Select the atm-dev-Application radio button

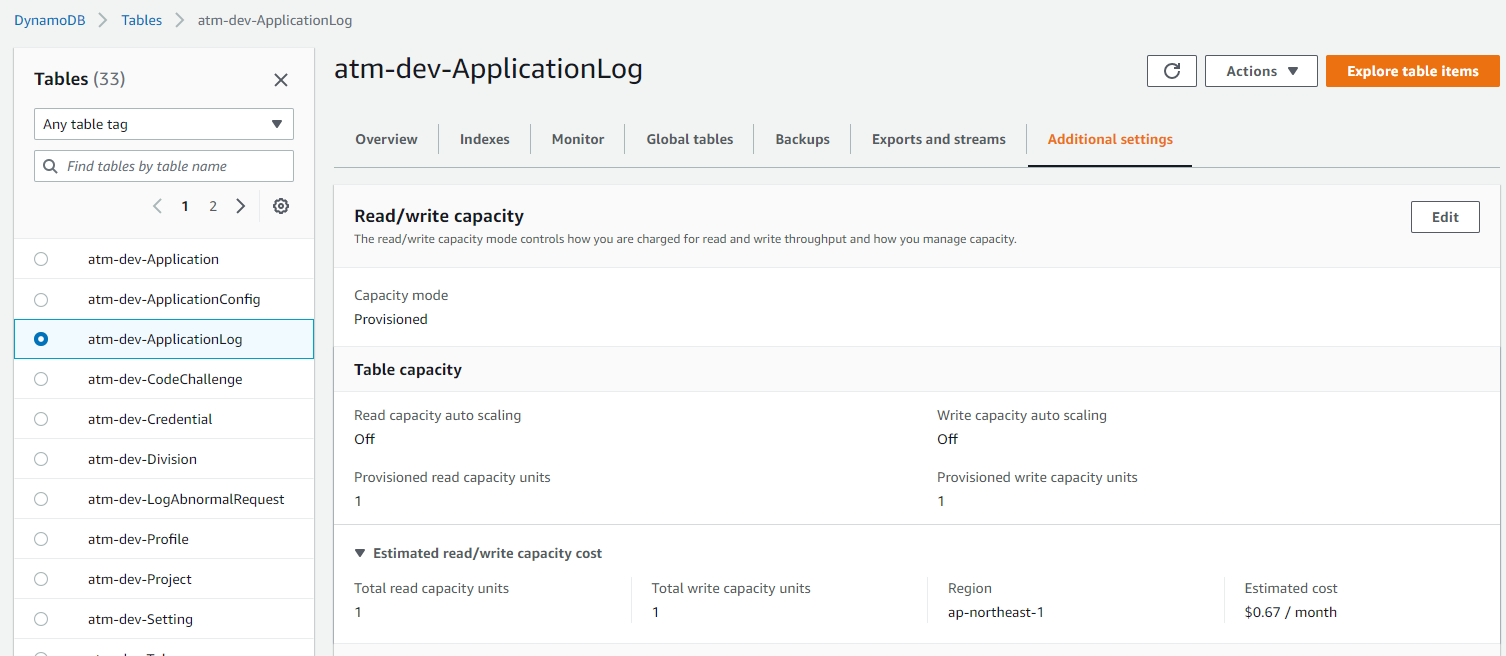click(41, 259)
